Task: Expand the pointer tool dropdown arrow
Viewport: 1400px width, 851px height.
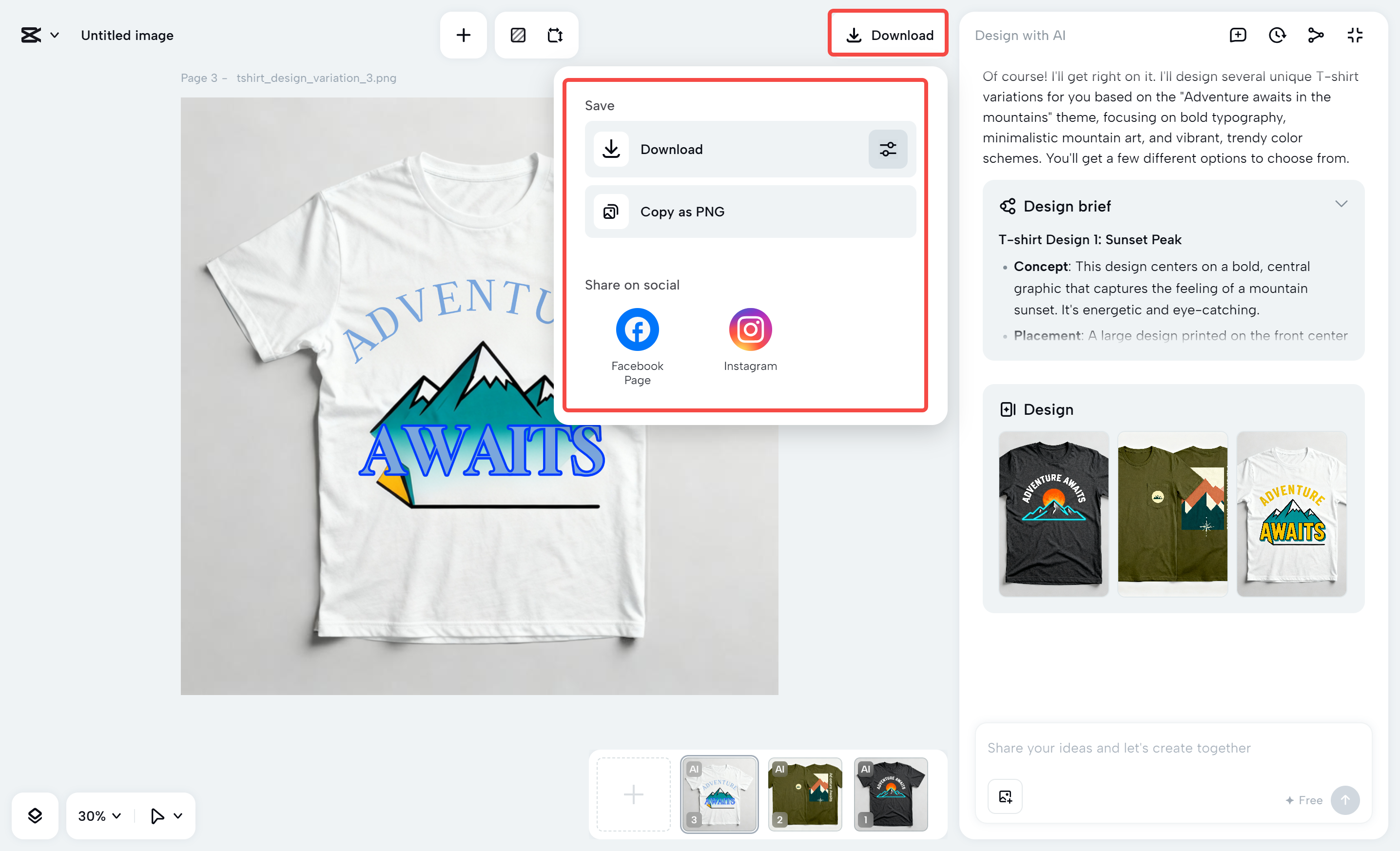Action: [178, 816]
